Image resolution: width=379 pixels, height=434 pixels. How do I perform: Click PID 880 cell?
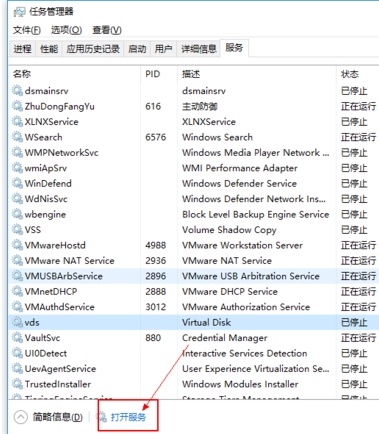[x=153, y=338]
